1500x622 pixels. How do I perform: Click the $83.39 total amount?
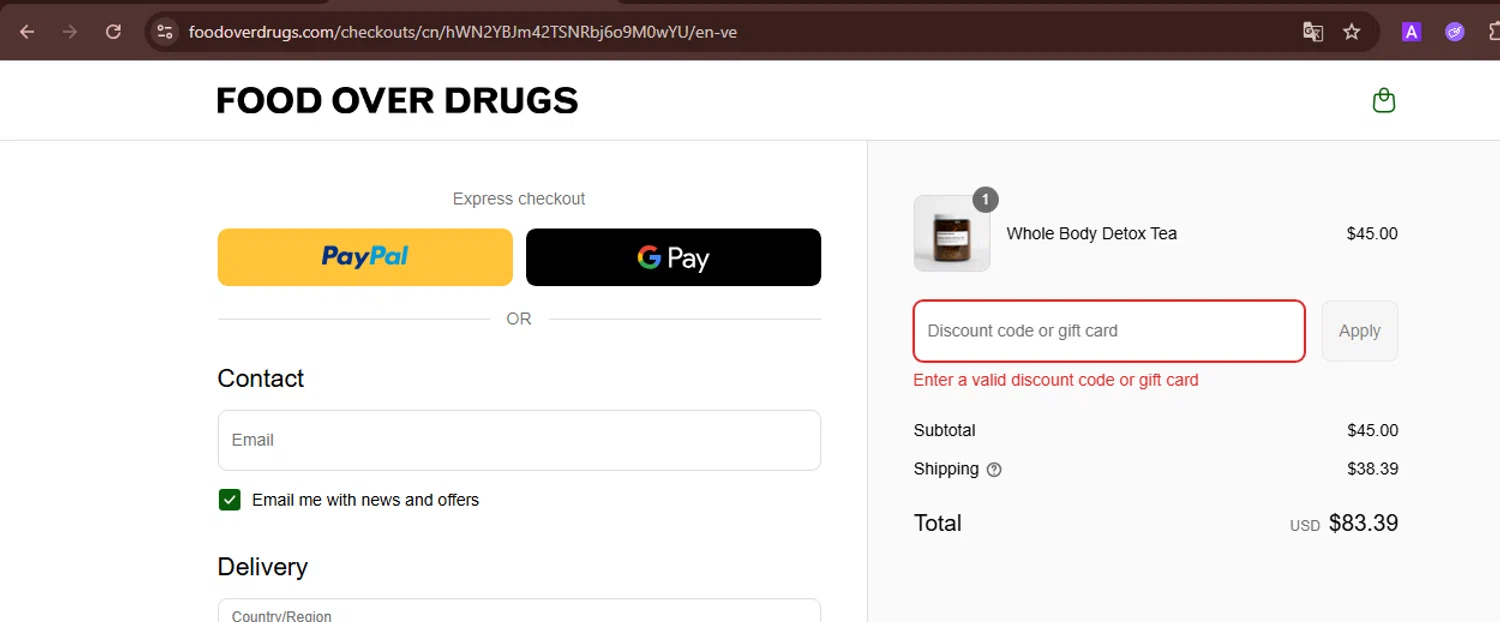click(x=1363, y=523)
